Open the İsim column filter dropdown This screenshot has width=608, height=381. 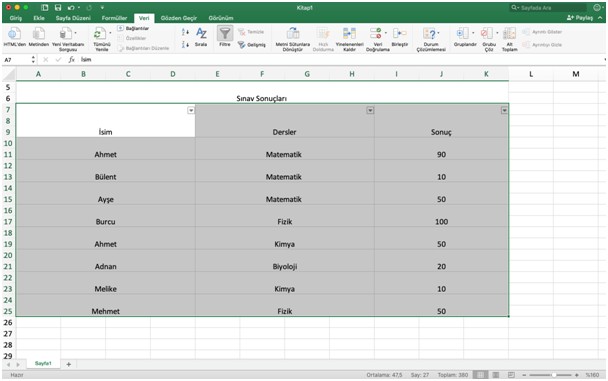click(x=191, y=110)
